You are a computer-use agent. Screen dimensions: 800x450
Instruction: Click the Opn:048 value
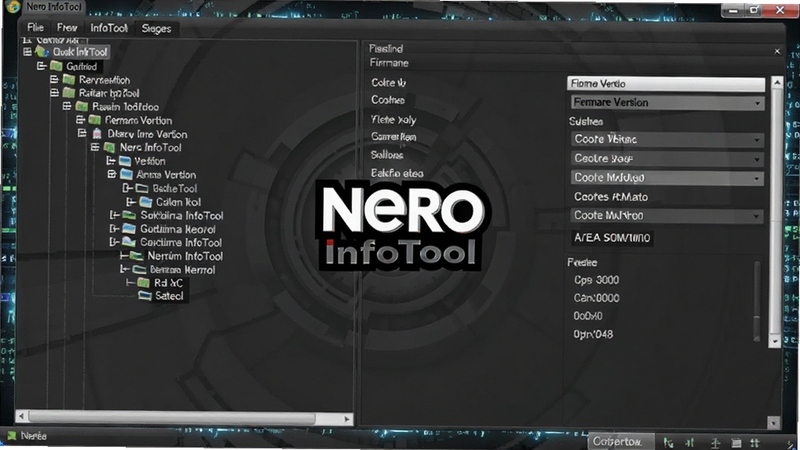pos(593,334)
